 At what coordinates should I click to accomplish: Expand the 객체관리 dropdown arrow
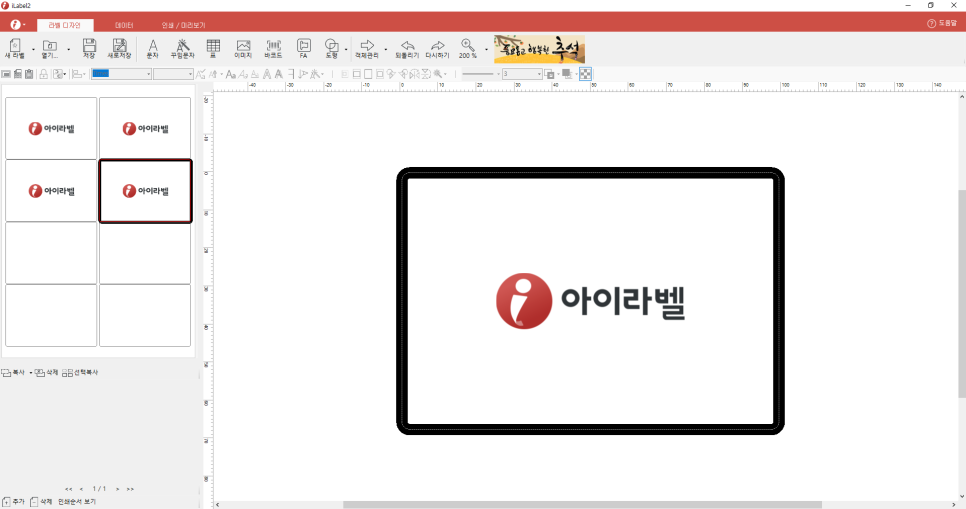[x=386, y=49]
